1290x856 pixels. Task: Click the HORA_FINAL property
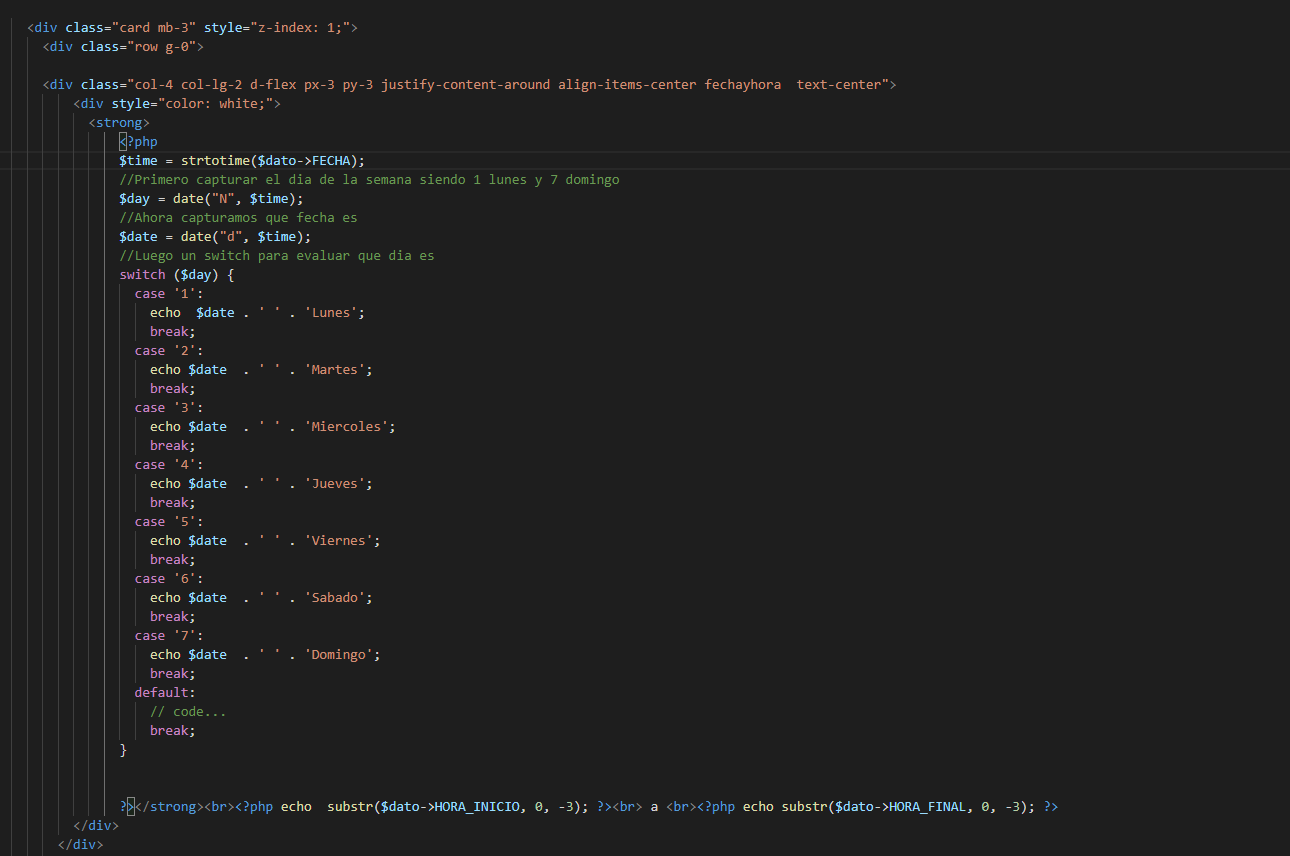(x=928, y=806)
